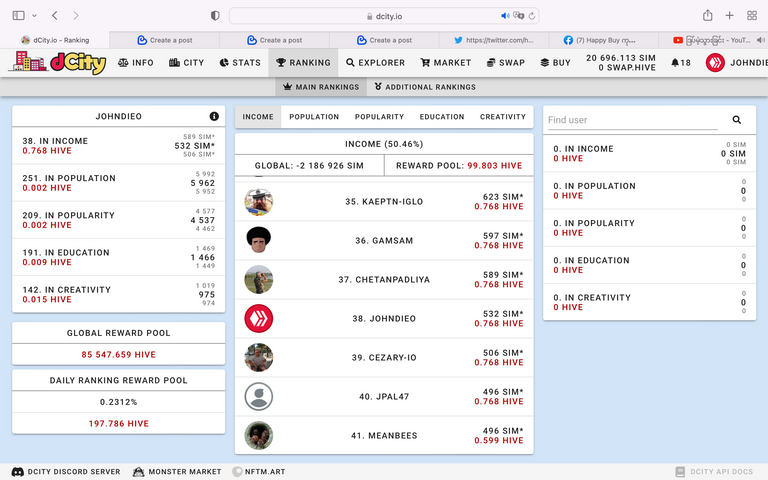Image resolution: width=768 pixels, height=480 pixels.
Task: Open the dCity Discord Server link
Action: 66,472
